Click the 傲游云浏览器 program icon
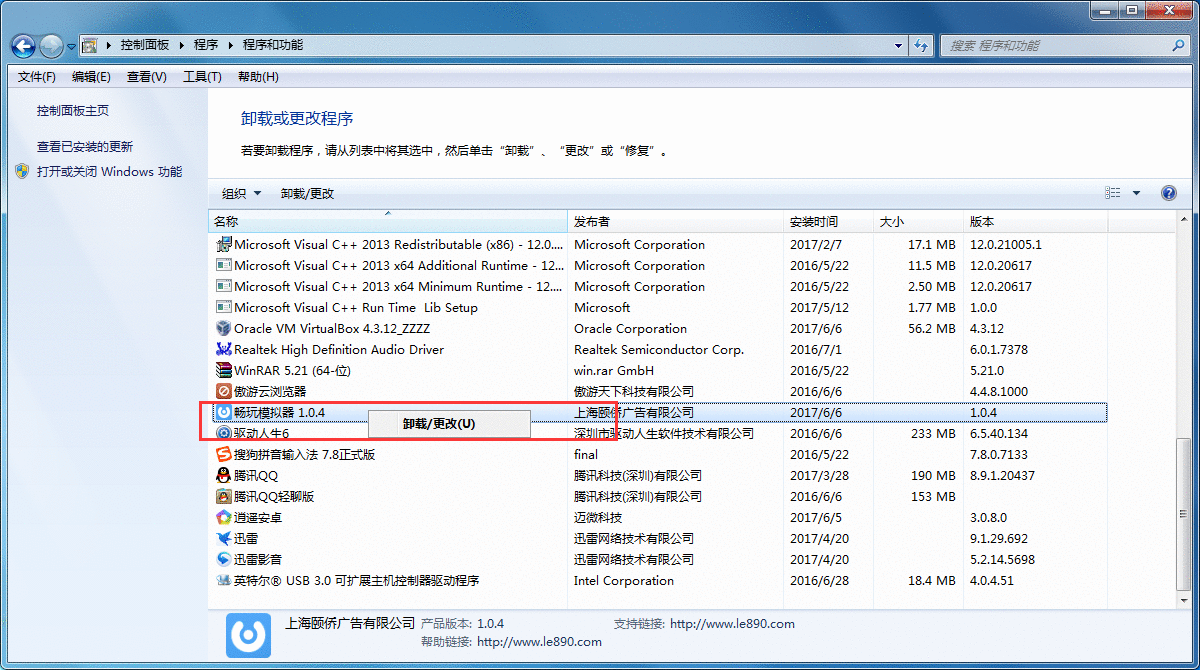The height and width of the screenshot is (670, 1200). [224, 391]
